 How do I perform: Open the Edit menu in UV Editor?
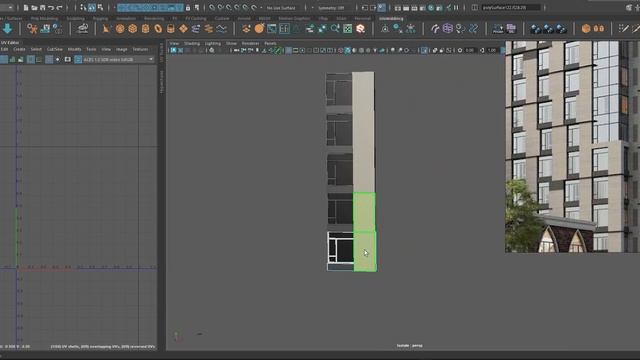pyautogui.click(x=4, y=49)
